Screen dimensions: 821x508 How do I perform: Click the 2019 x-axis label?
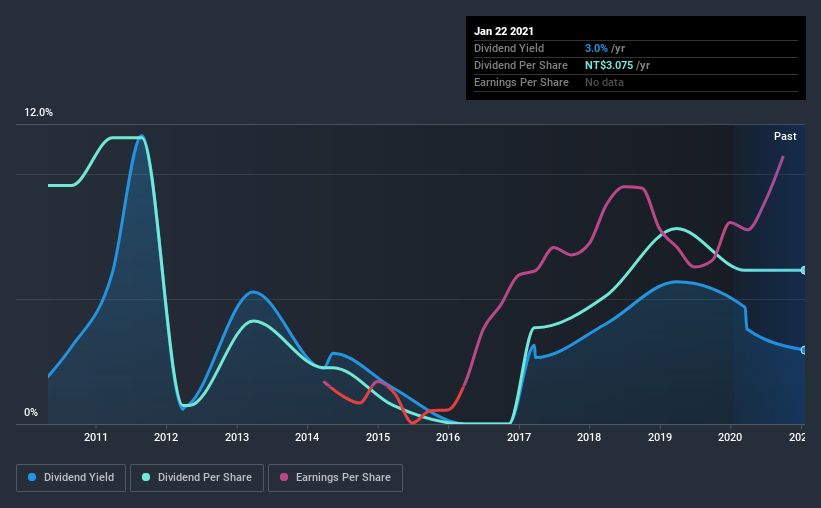[660, 437]
